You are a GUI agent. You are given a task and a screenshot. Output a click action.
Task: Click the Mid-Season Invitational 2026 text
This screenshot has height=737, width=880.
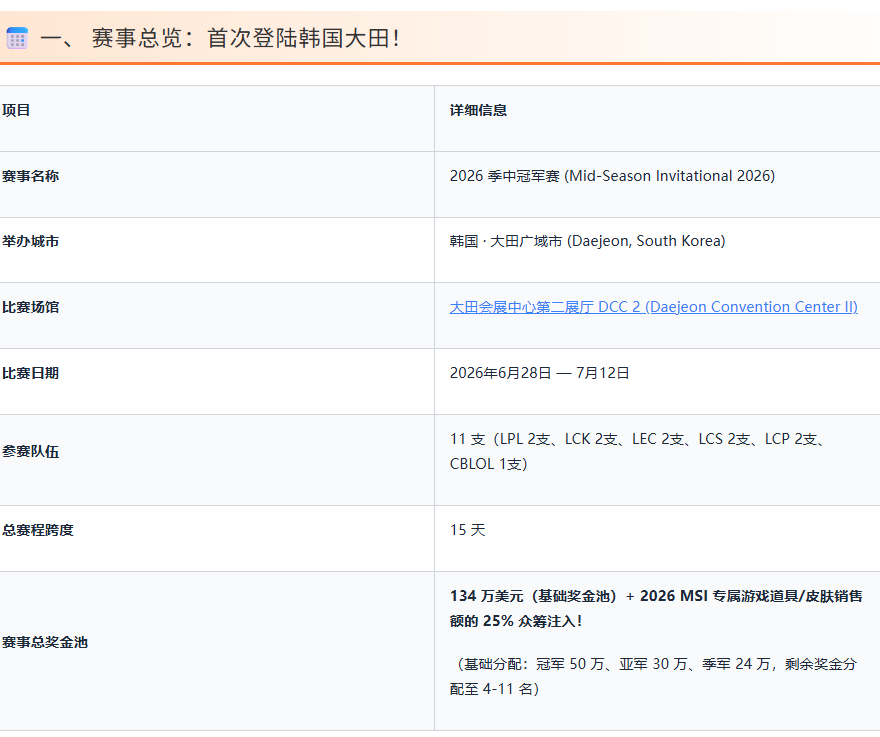[670, 176]
